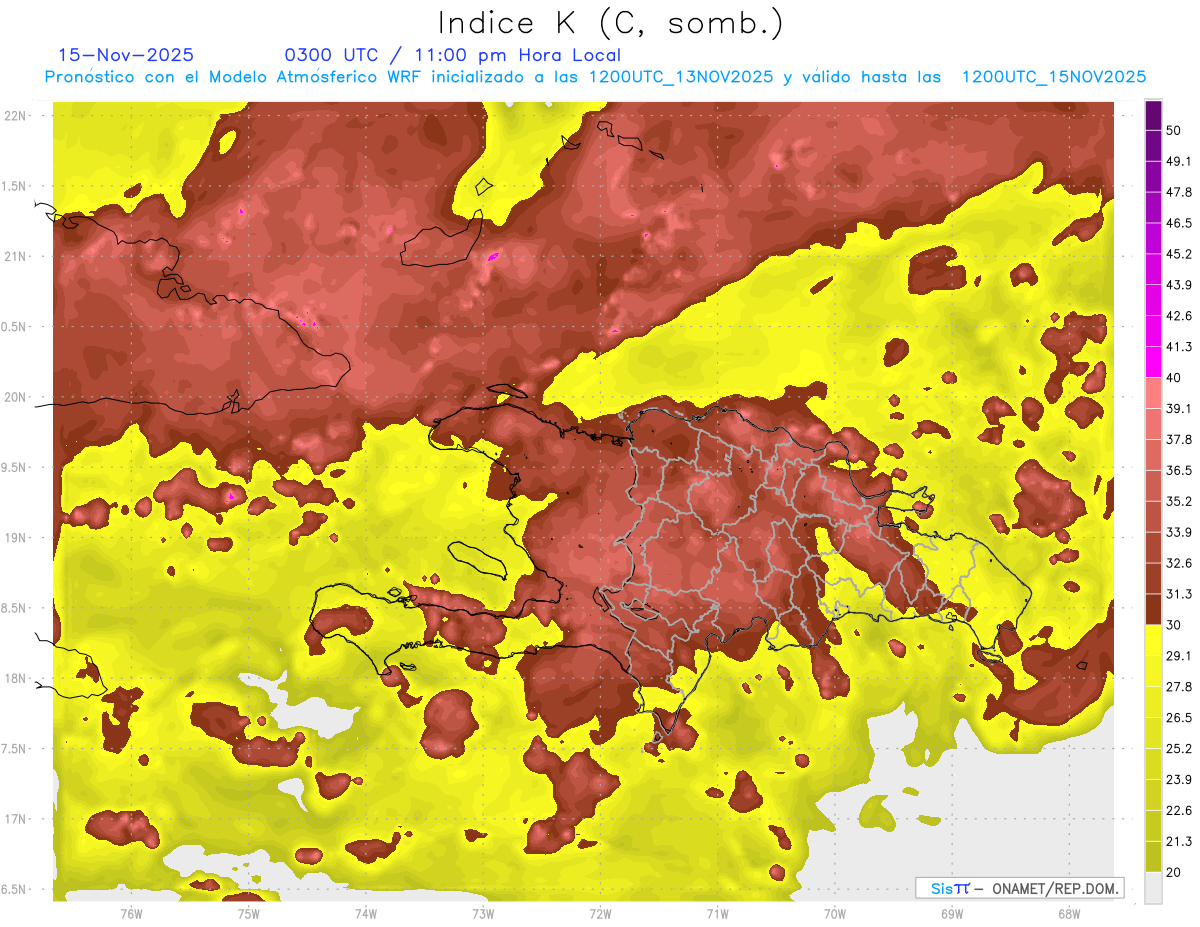The width and height of the screenshot is (1200, 927).
Task: Click the '43.9' color scale value
Action: tap(1179, 285)
